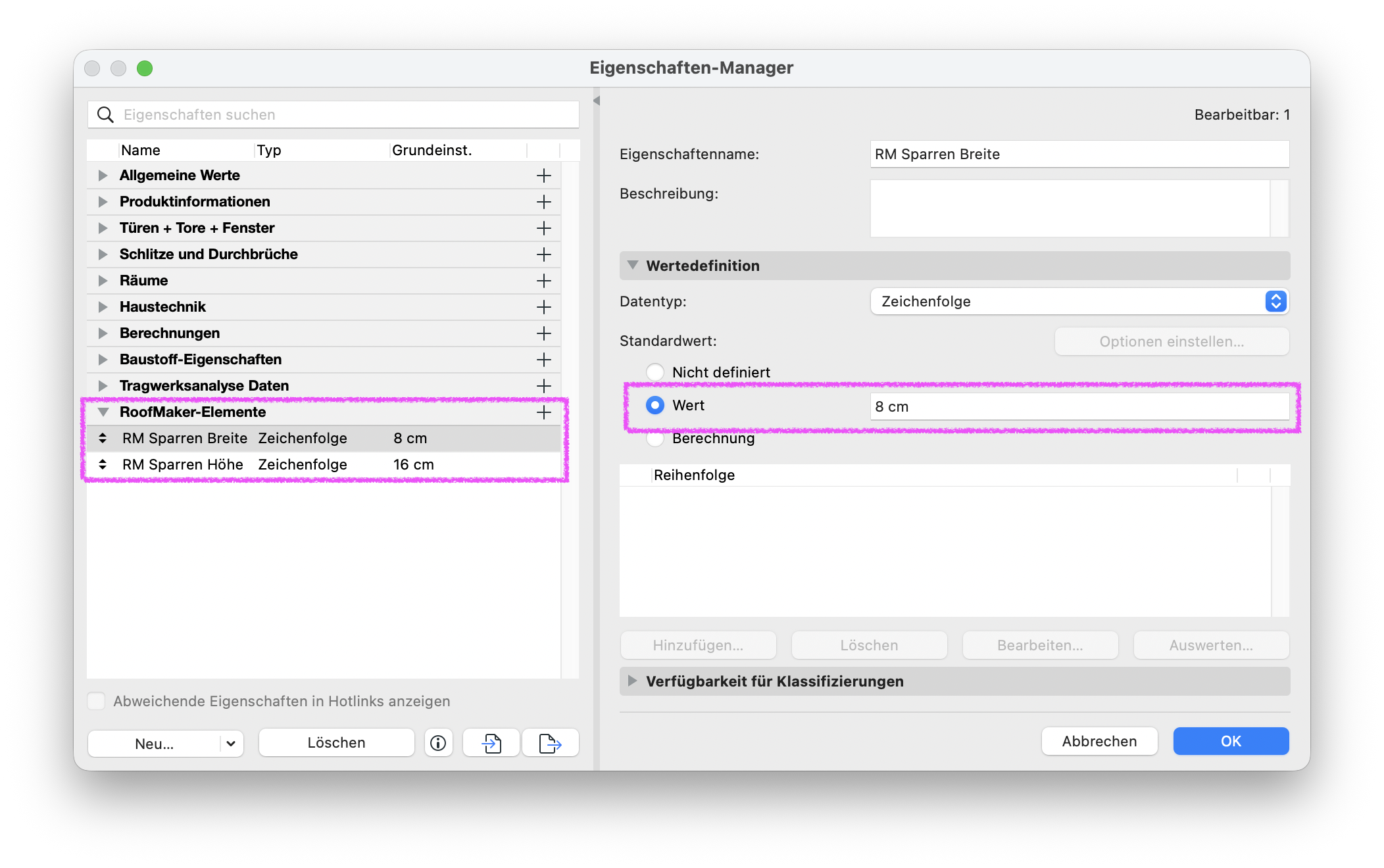Toggle Abweichende Eigenschaften in Hotlinks anzeigen
Viewport: 1384px width, 868px height.
tap(96, 701)
